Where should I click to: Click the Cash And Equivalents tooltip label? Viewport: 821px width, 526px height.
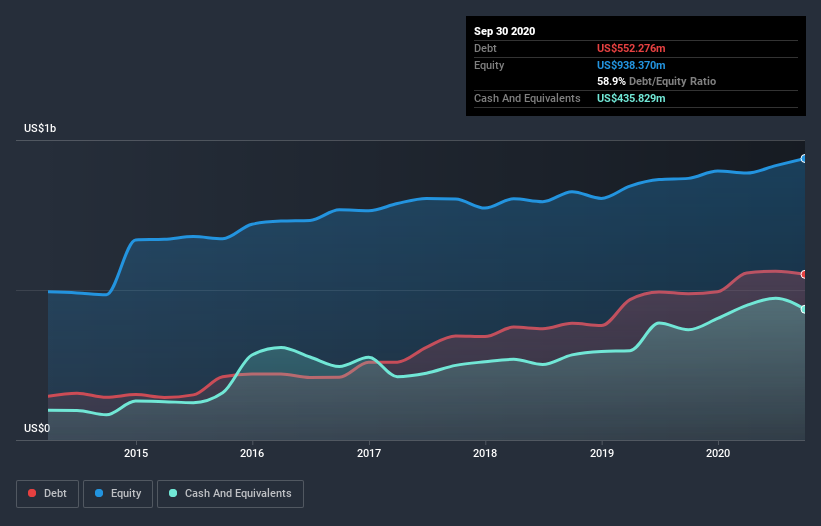(527, 98)
